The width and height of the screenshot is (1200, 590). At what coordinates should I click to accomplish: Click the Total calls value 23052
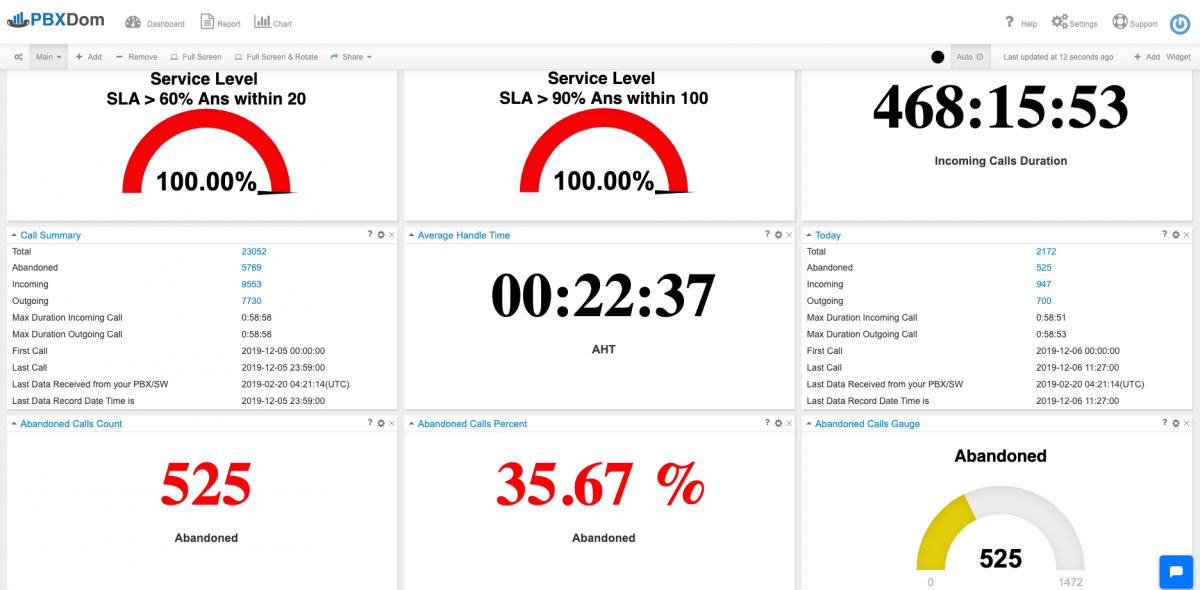(253, 252)
